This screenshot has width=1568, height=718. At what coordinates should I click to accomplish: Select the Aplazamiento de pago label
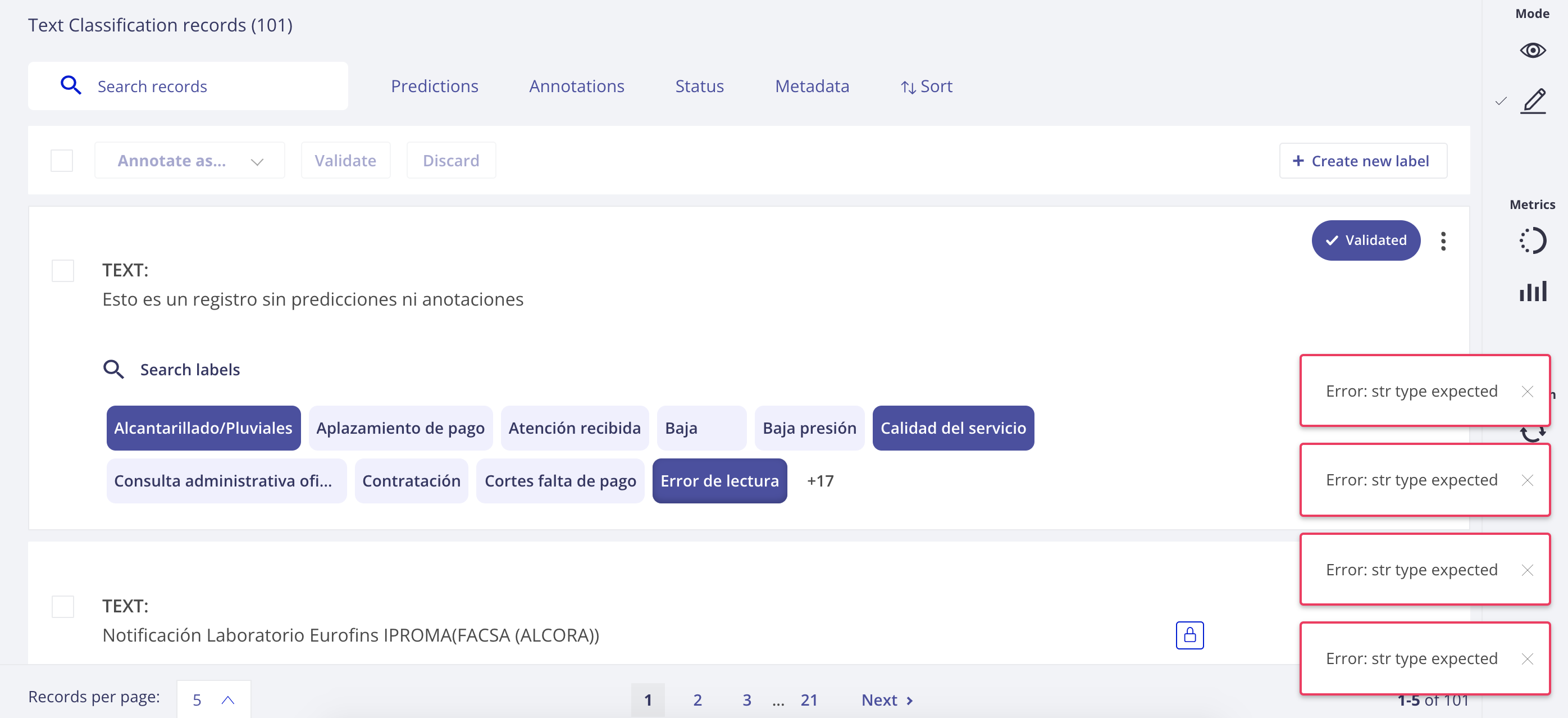tap(400, 428)
